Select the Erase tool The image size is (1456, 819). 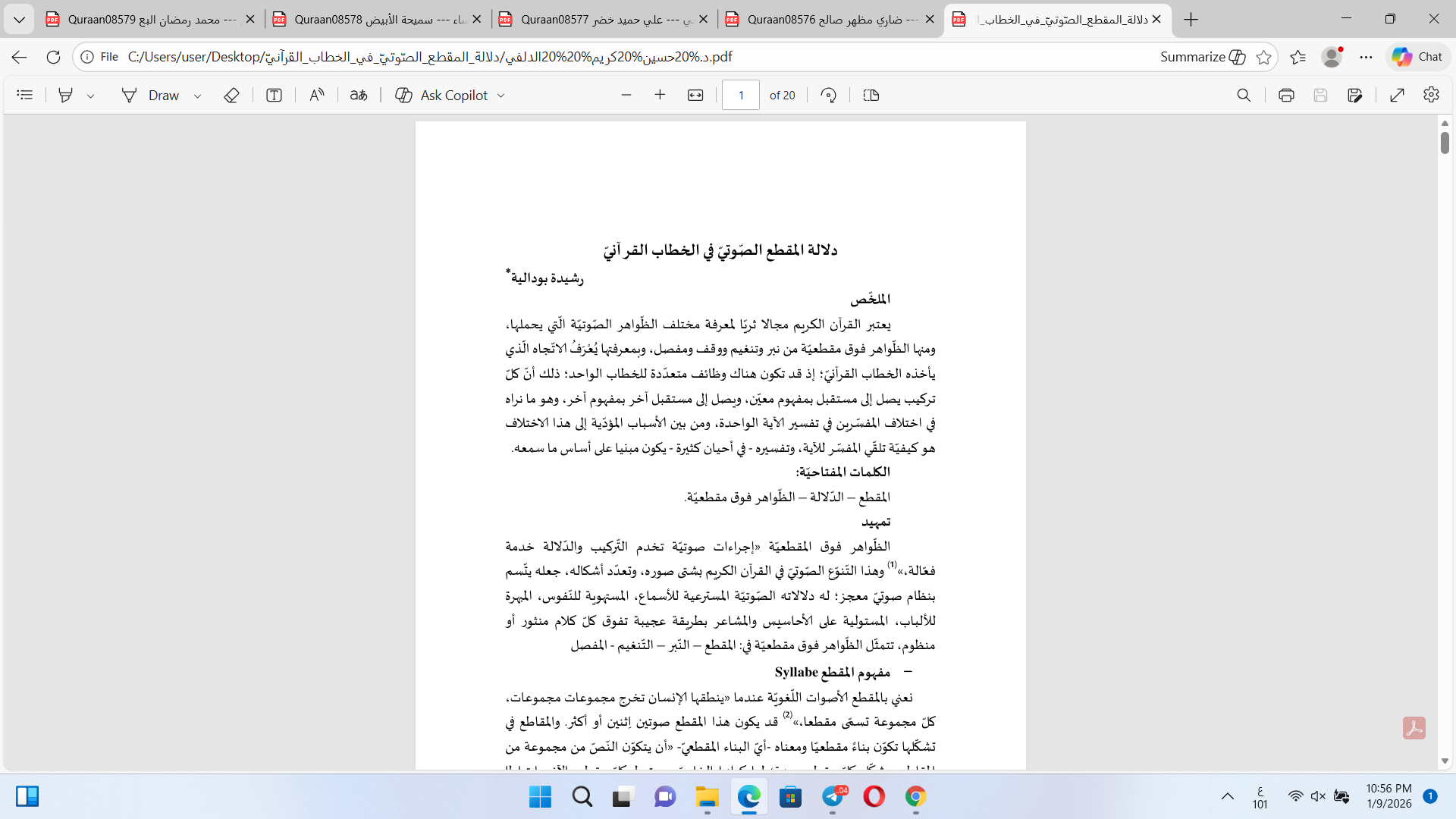231,95
